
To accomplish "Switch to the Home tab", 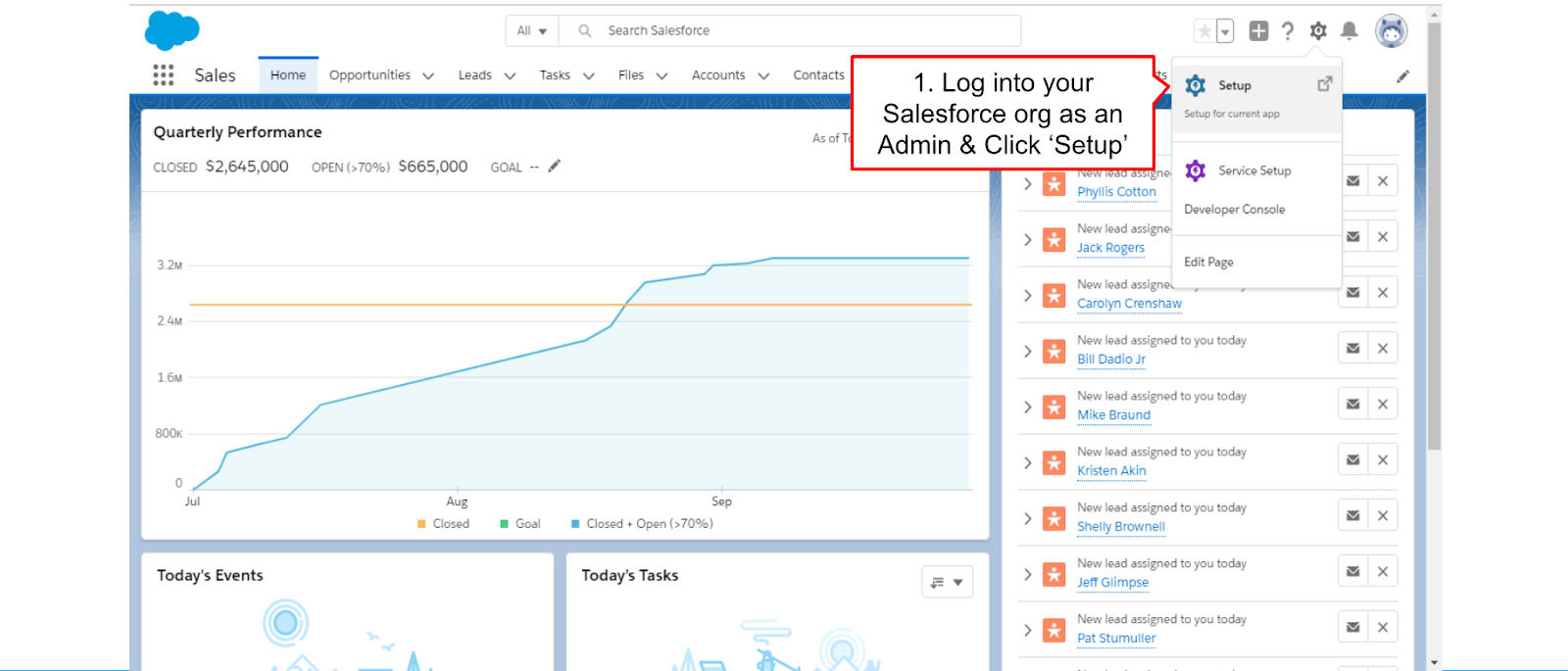I will (x=288, y=75).
